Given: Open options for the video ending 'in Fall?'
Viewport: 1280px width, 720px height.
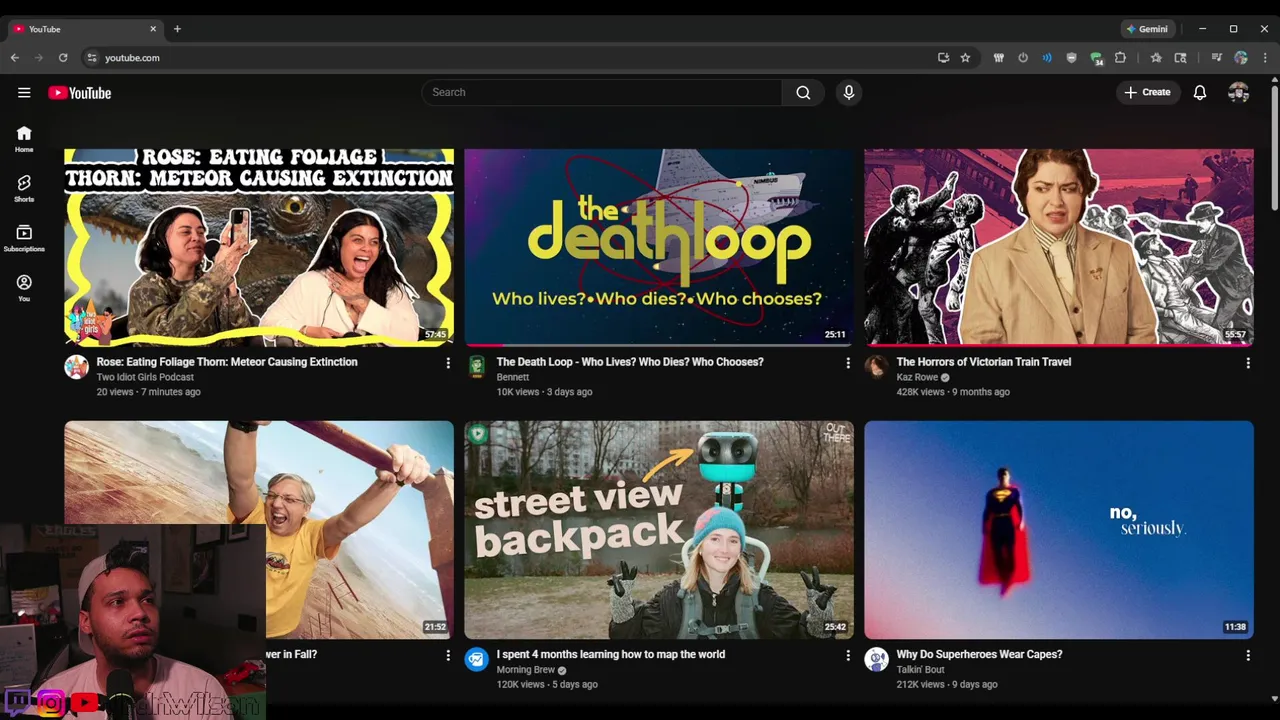Looking at the screenshot, I should tap(448, 655).
